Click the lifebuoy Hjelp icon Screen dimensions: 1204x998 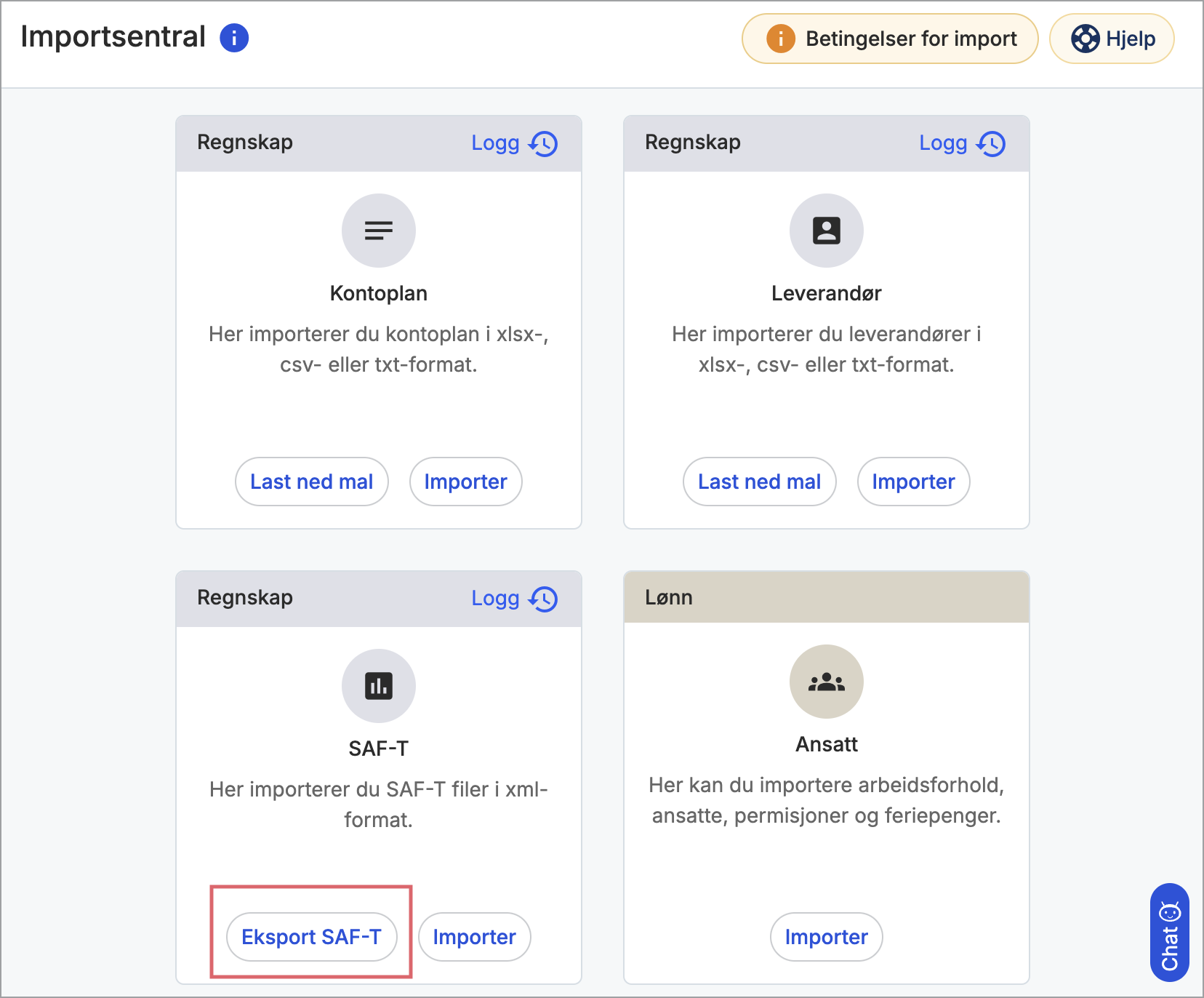(x=1085, y=39)
